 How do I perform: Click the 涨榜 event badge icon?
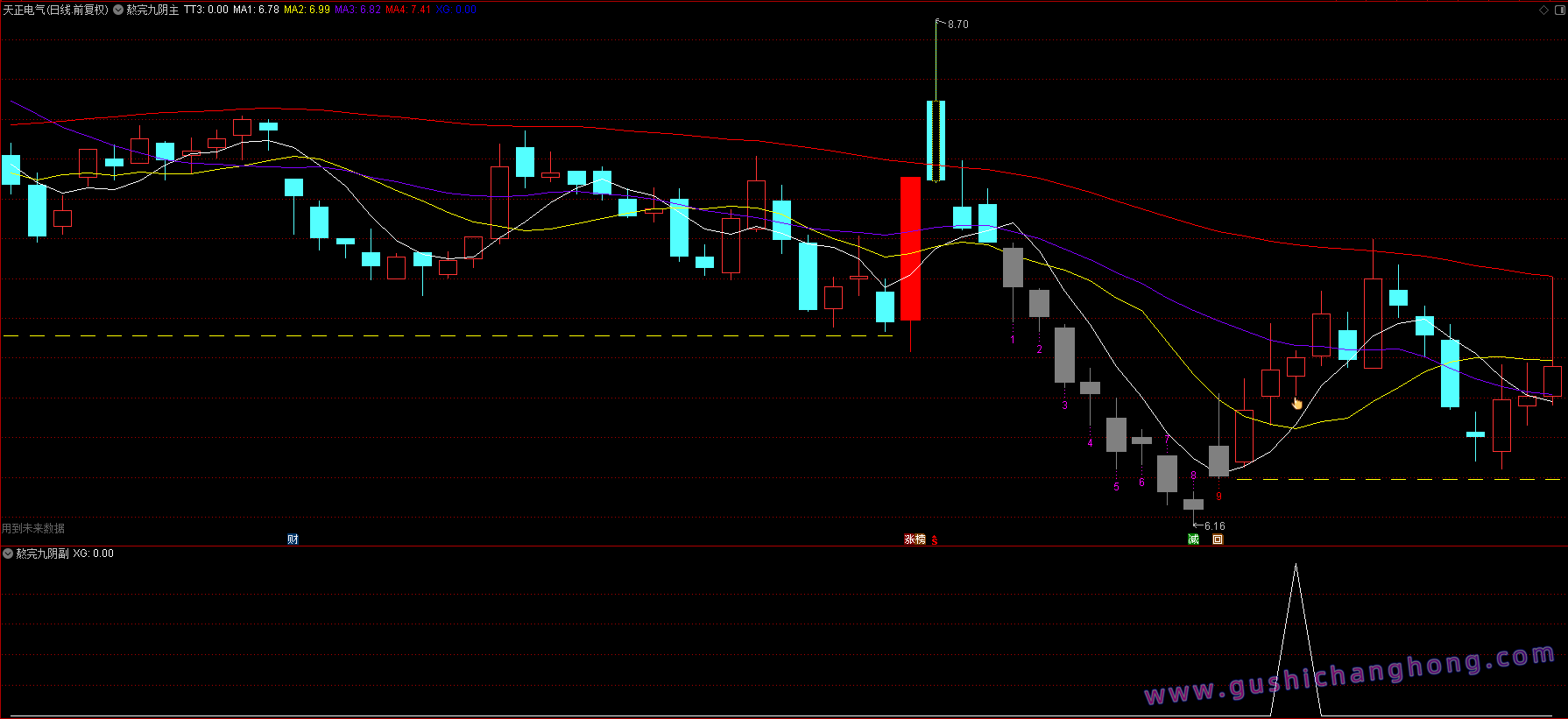pos(915,539)
